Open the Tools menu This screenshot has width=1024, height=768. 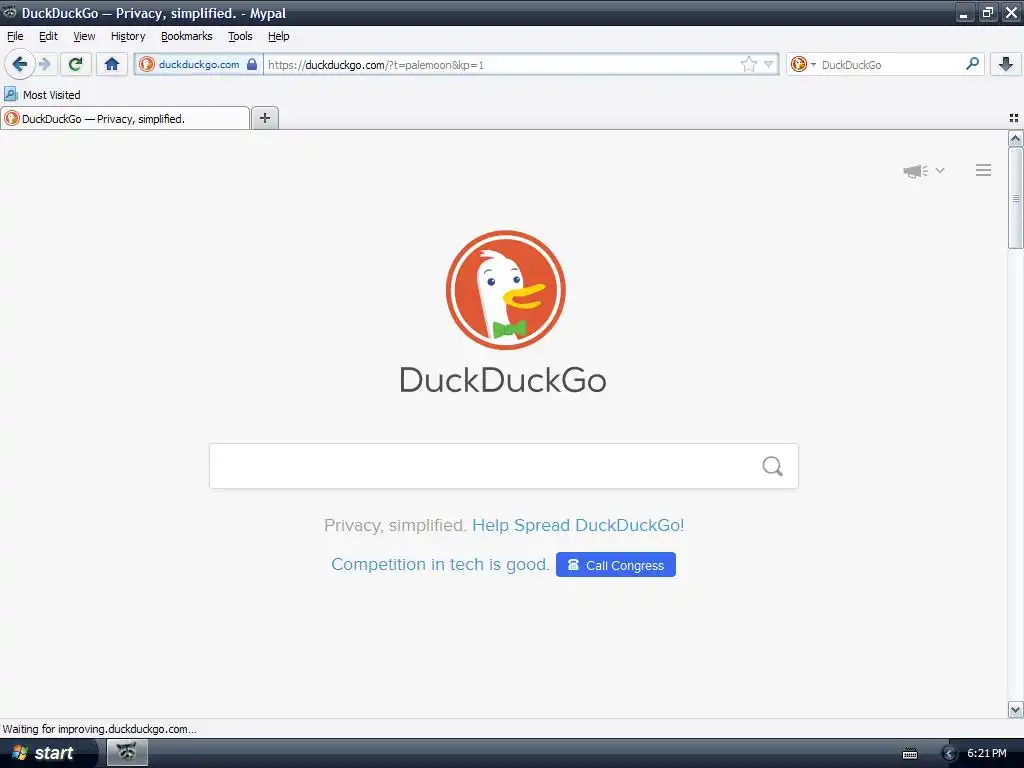tap(240, 37)
